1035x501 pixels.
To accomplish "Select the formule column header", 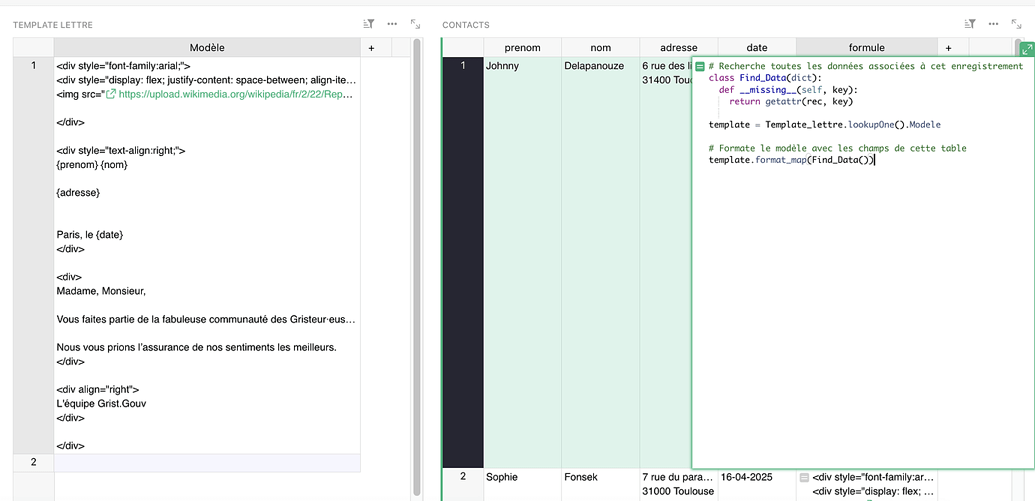I will 866,48.
